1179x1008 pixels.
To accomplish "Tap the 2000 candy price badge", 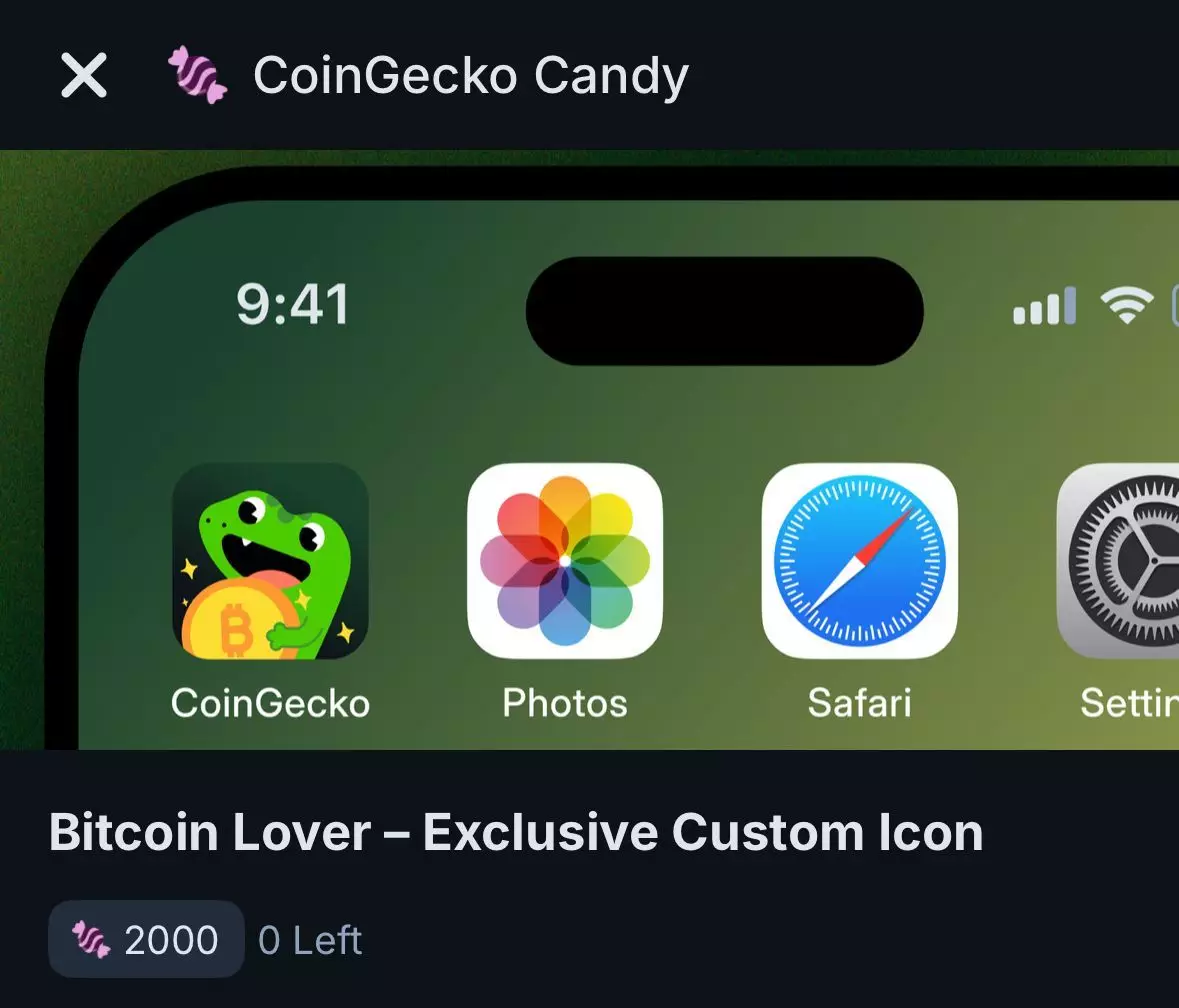I will [147, 939].
